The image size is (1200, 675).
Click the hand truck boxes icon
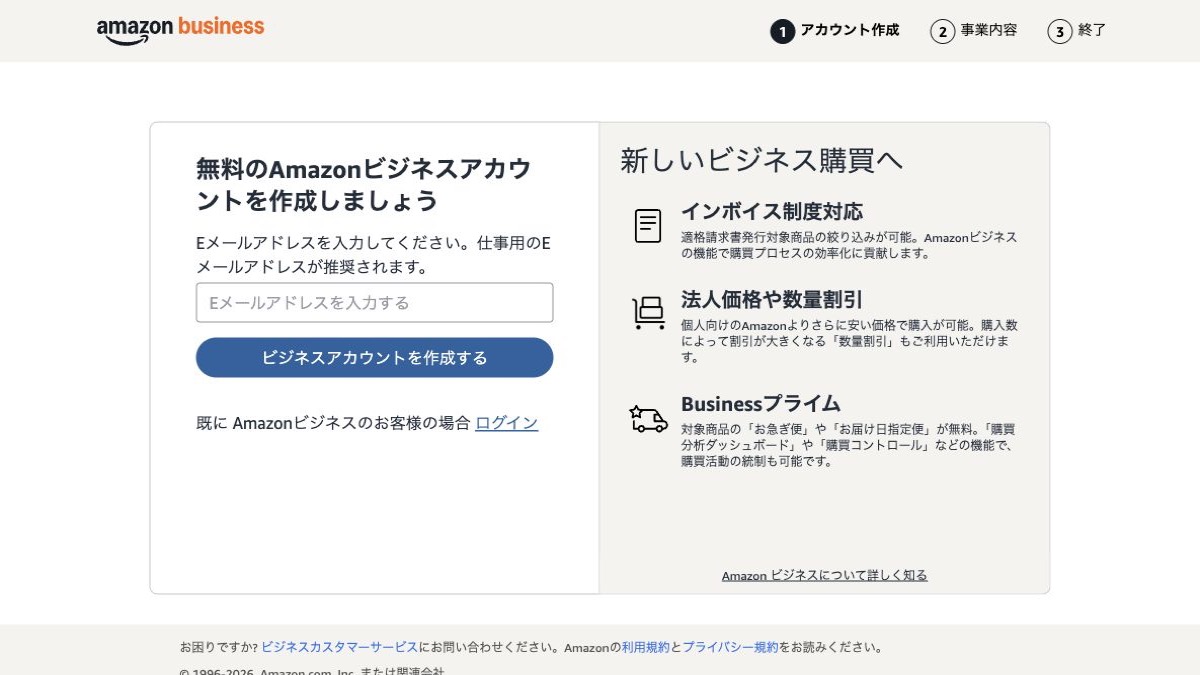[x=648, y=313]
